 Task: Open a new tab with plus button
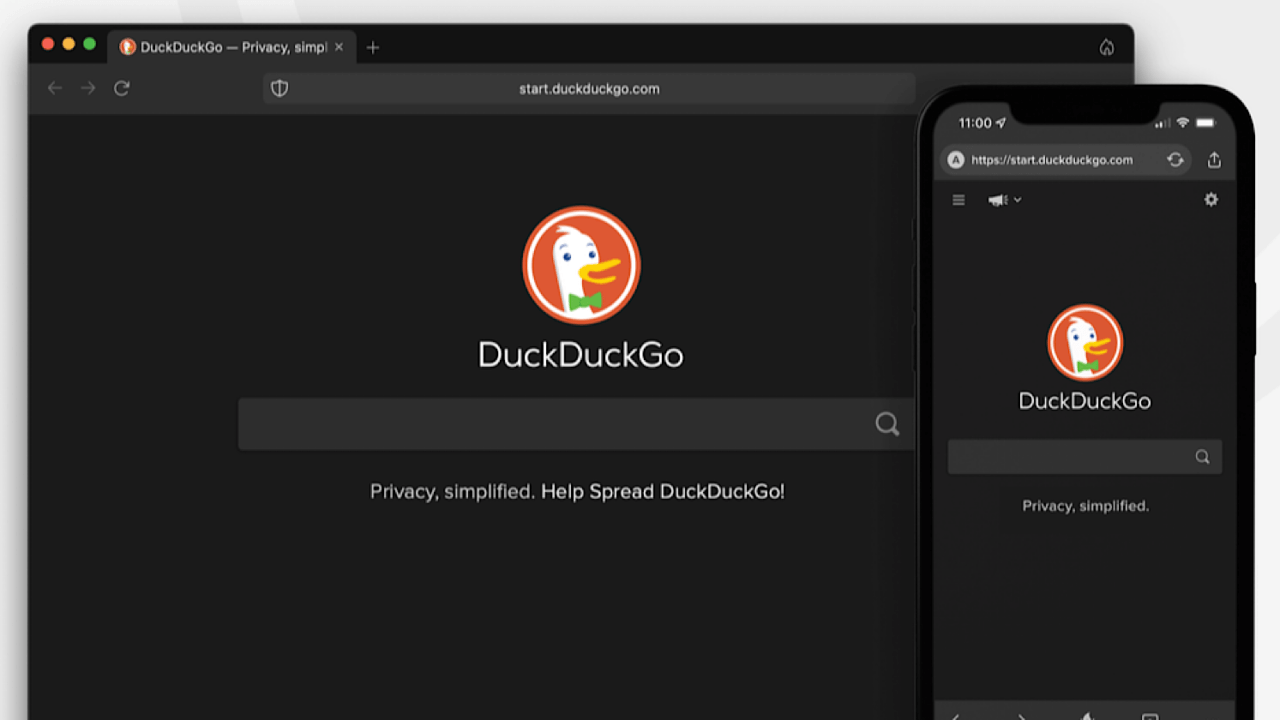point(373,47)
